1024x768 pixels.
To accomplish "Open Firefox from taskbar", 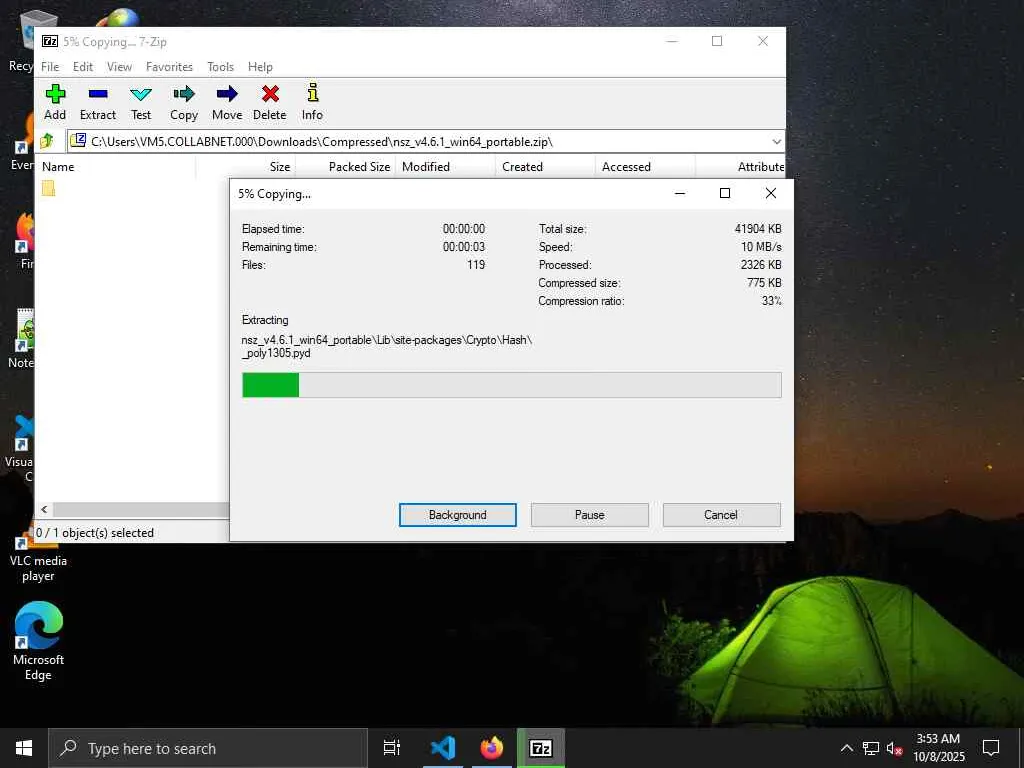I will point(492,747).
